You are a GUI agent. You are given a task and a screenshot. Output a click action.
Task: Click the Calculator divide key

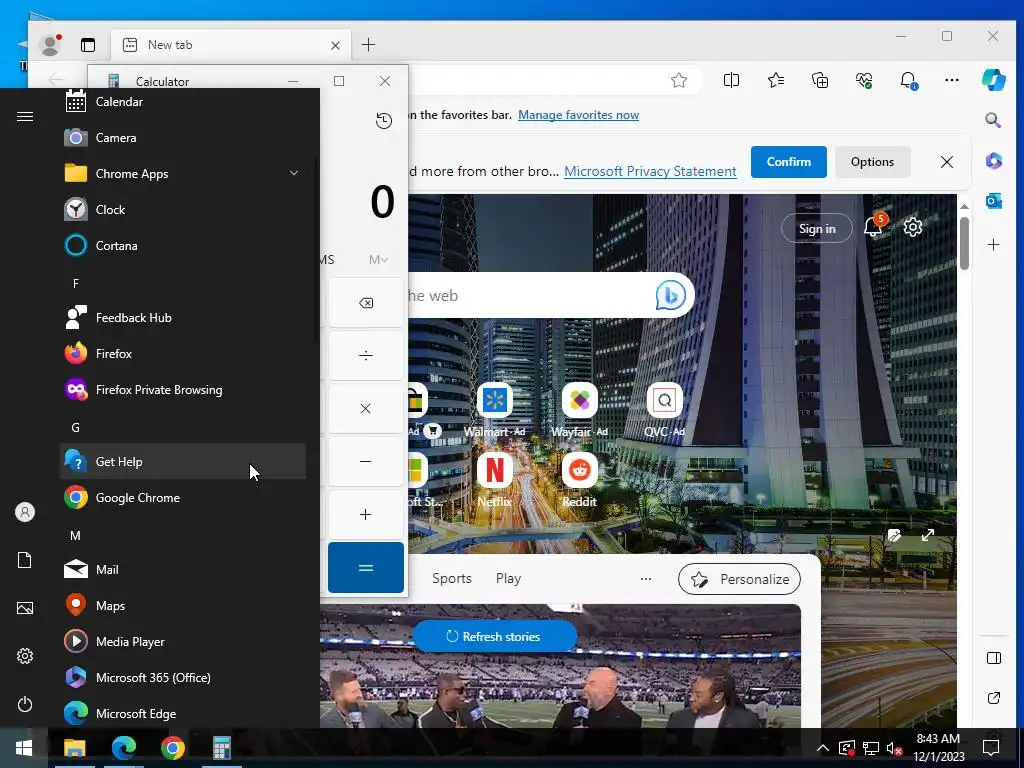click(366, 356)
